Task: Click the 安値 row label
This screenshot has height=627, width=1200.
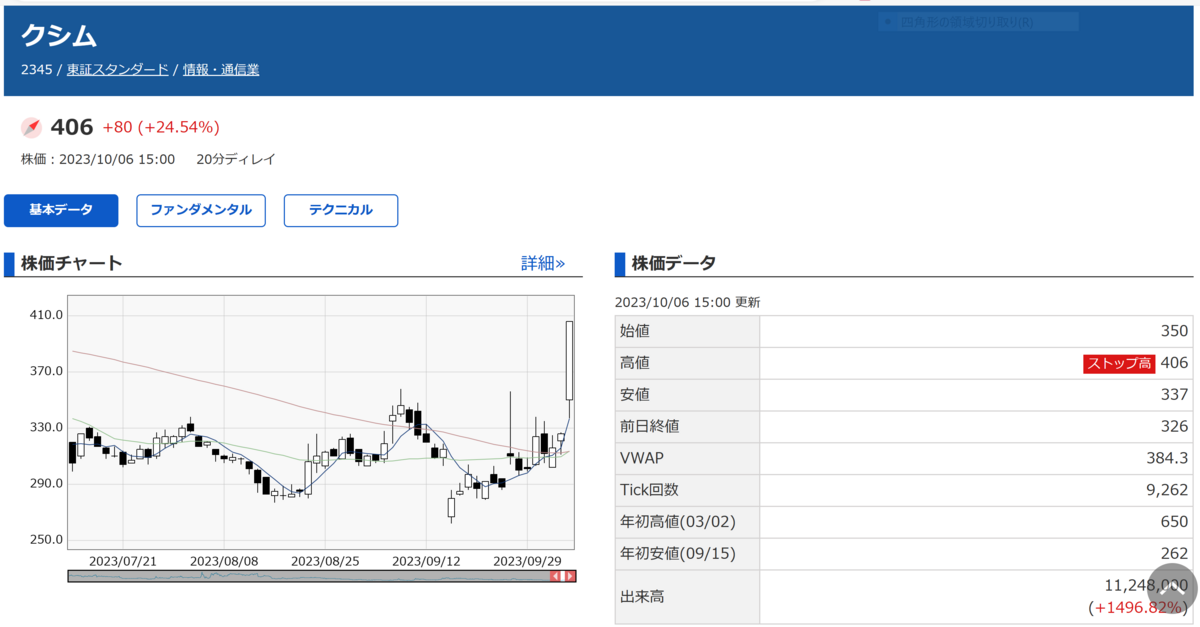Action: coord(635,395)
